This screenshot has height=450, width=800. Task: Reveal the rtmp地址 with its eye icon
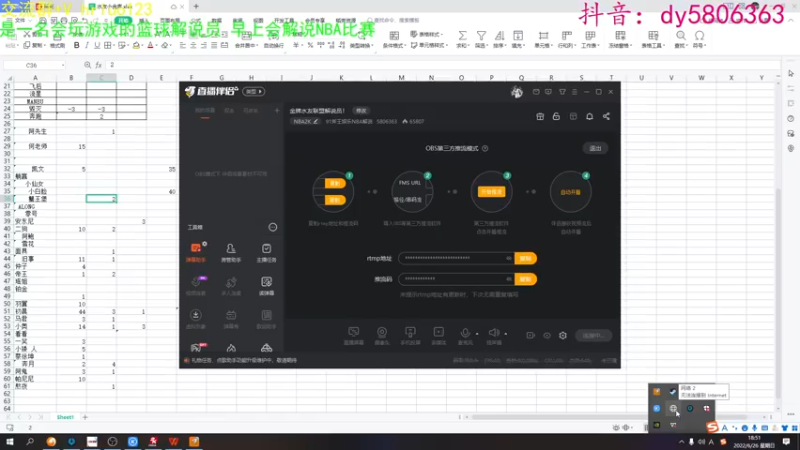509,259
